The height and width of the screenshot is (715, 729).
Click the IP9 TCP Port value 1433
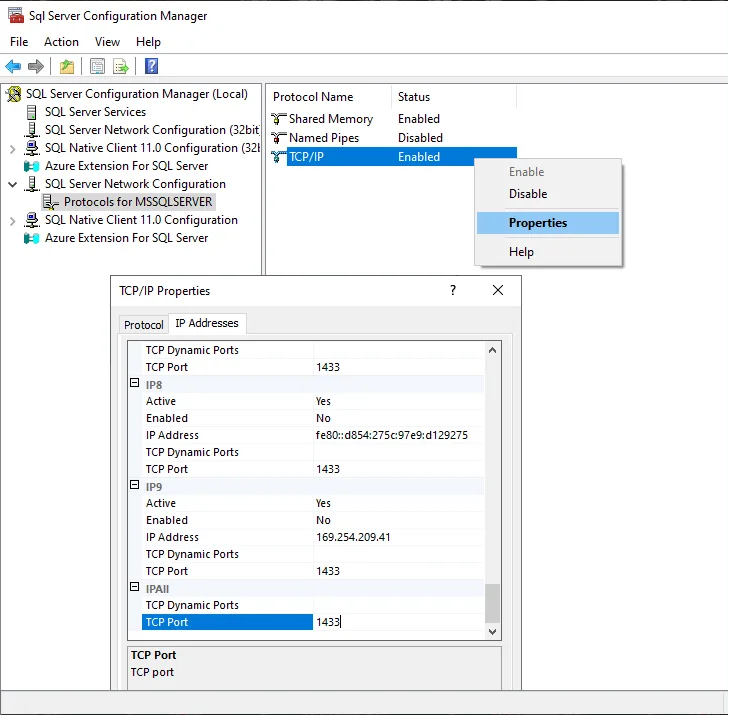pos(328,571)
